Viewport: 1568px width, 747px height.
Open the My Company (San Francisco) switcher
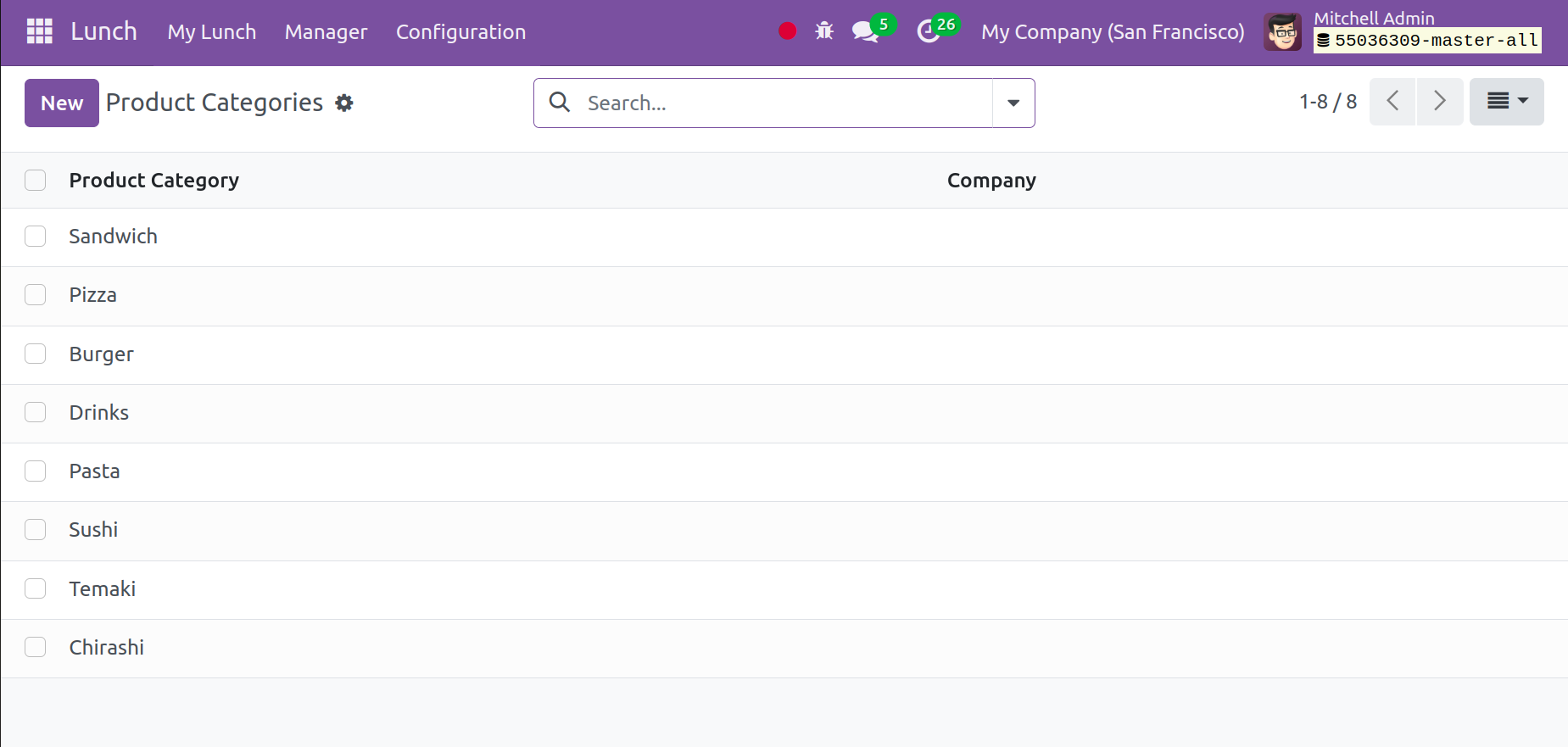(x=1113, y=32)
